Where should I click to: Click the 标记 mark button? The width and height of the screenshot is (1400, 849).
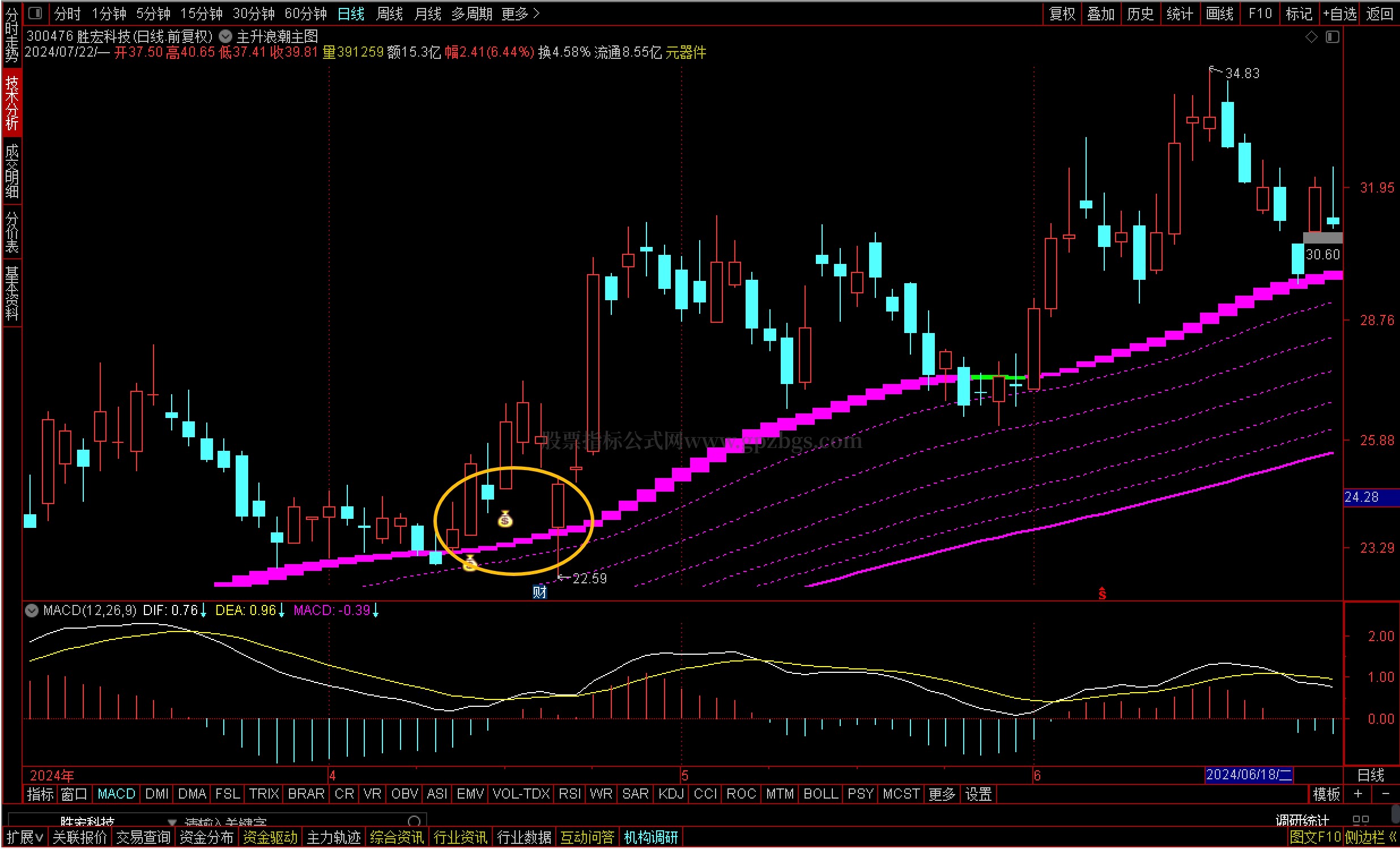(x=1299, y=13)
